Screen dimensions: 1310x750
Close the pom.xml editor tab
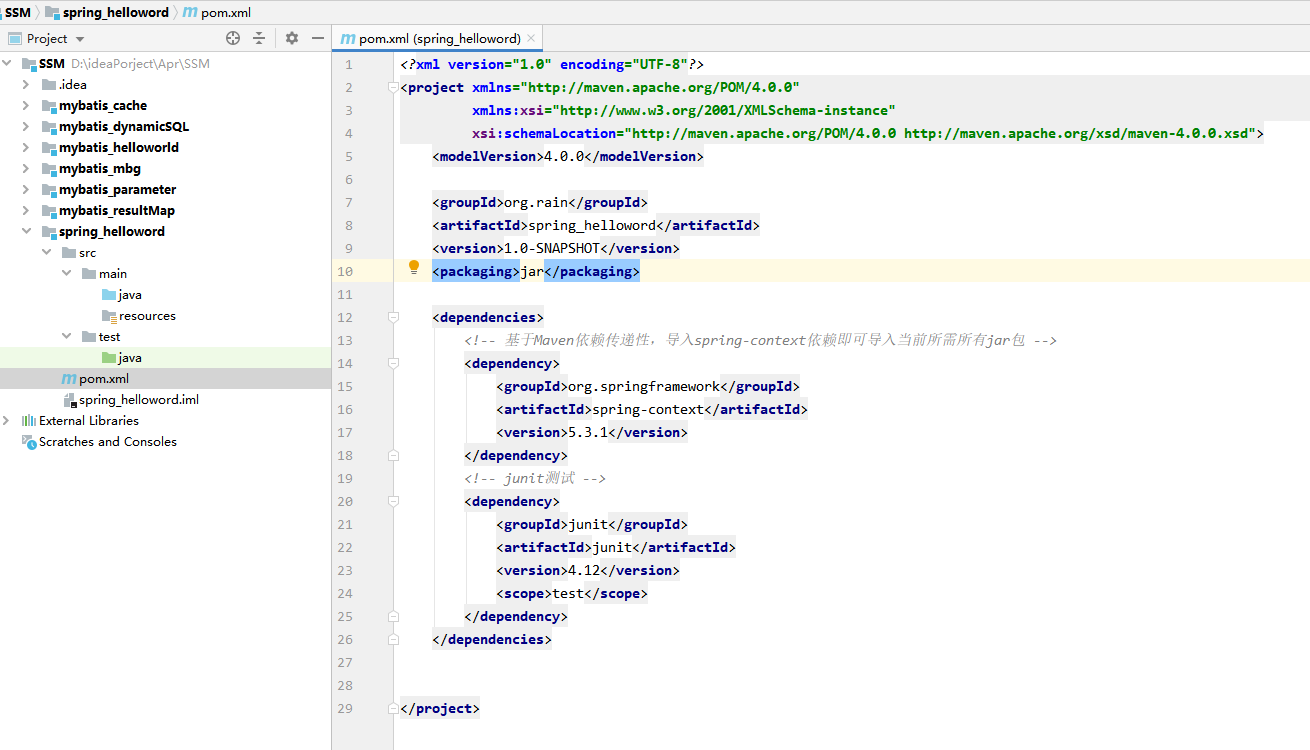pyautogui.click(x=532, y=38)
